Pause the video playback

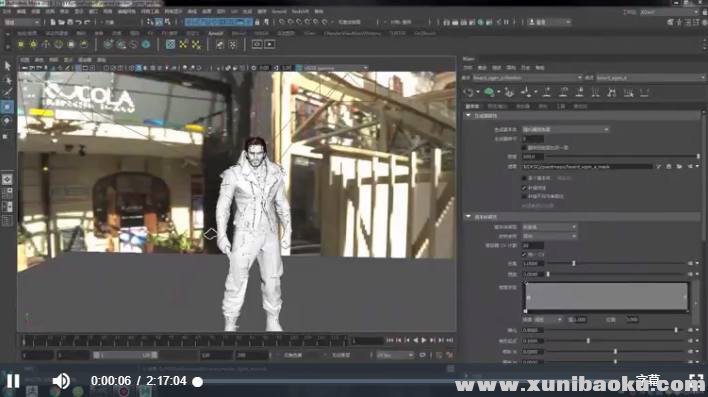click(x=13, y=381)
